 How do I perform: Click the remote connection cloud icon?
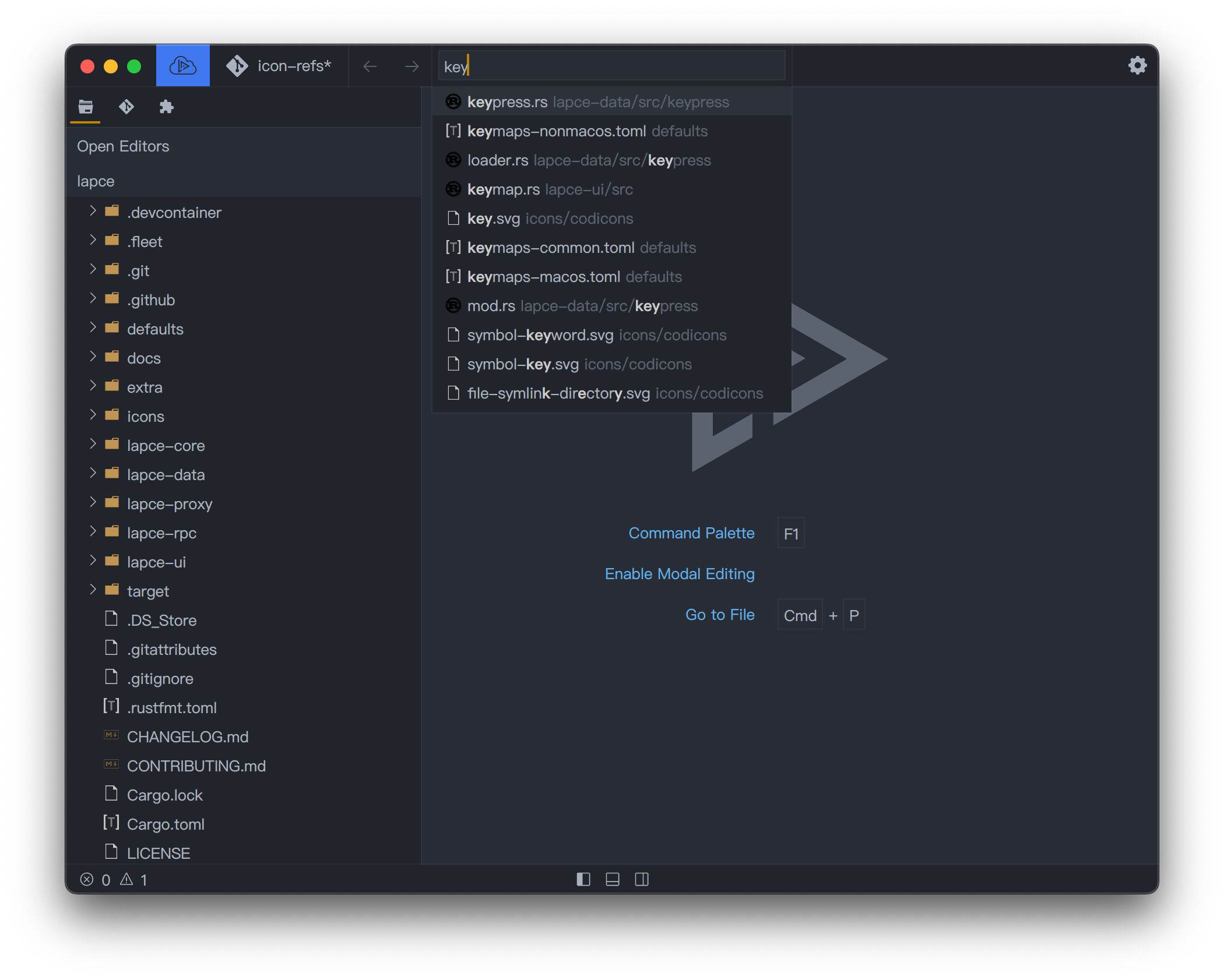182,66
